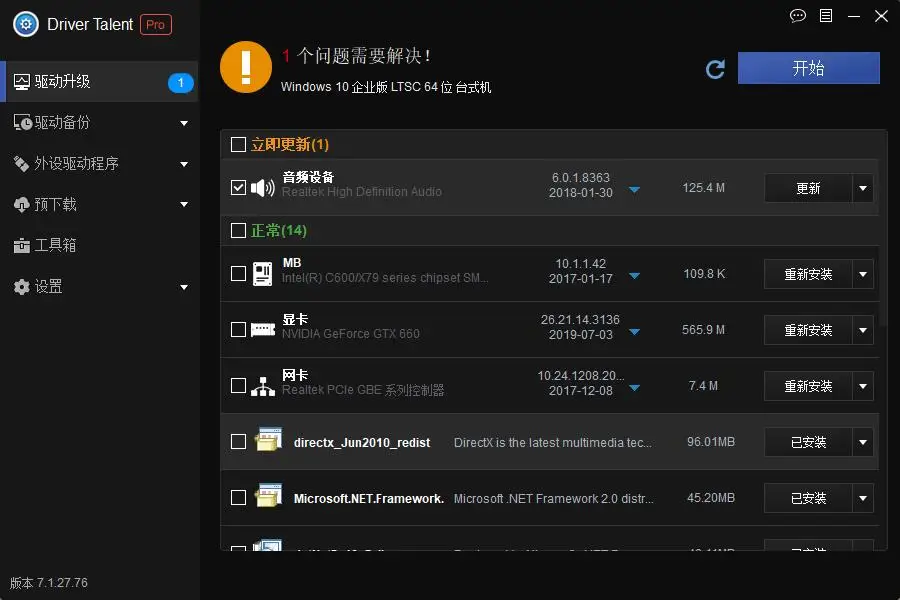
Task: Open arrow beside 网卡 重新安装 button
Action: click(863, 386)
